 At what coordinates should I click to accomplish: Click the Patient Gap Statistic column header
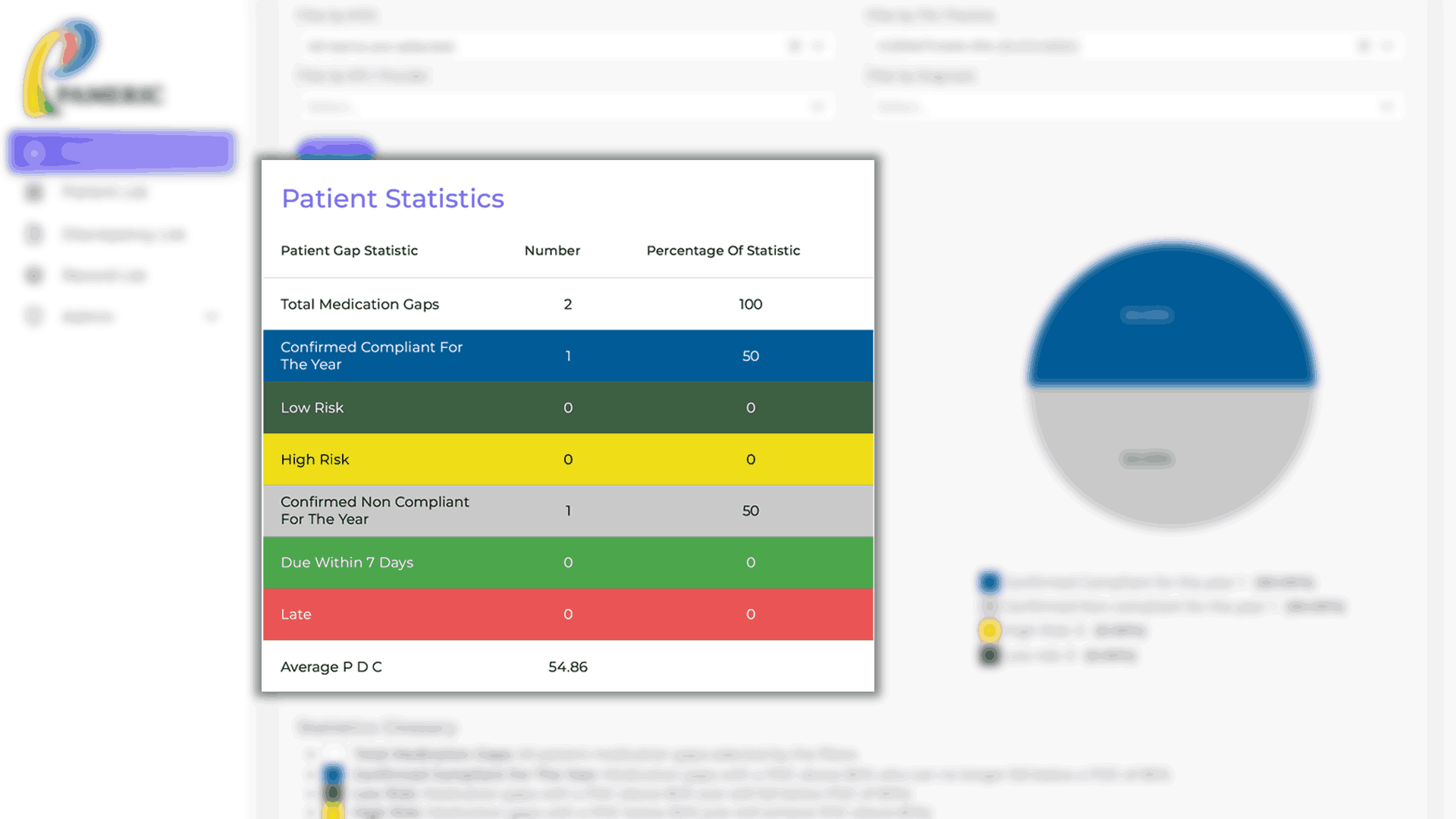point(349,250)
